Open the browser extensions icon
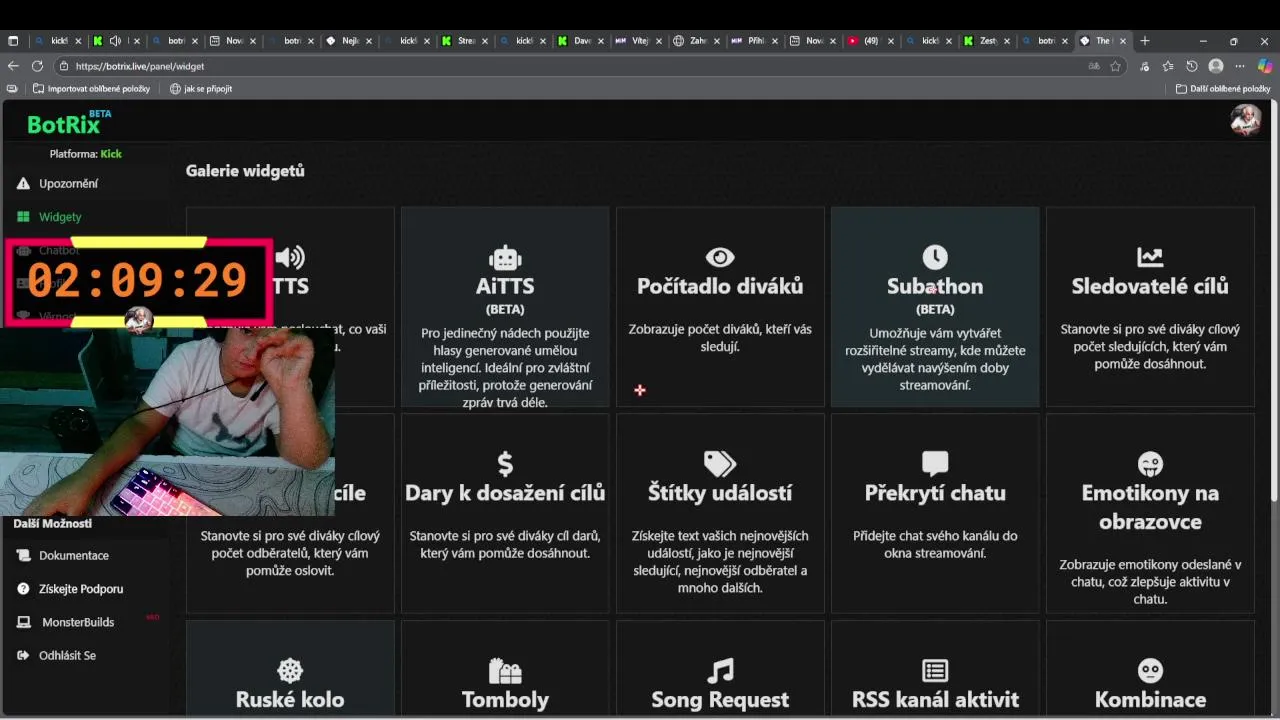Viewport: 1280px width, 720px height. (x=1144, y=66)
